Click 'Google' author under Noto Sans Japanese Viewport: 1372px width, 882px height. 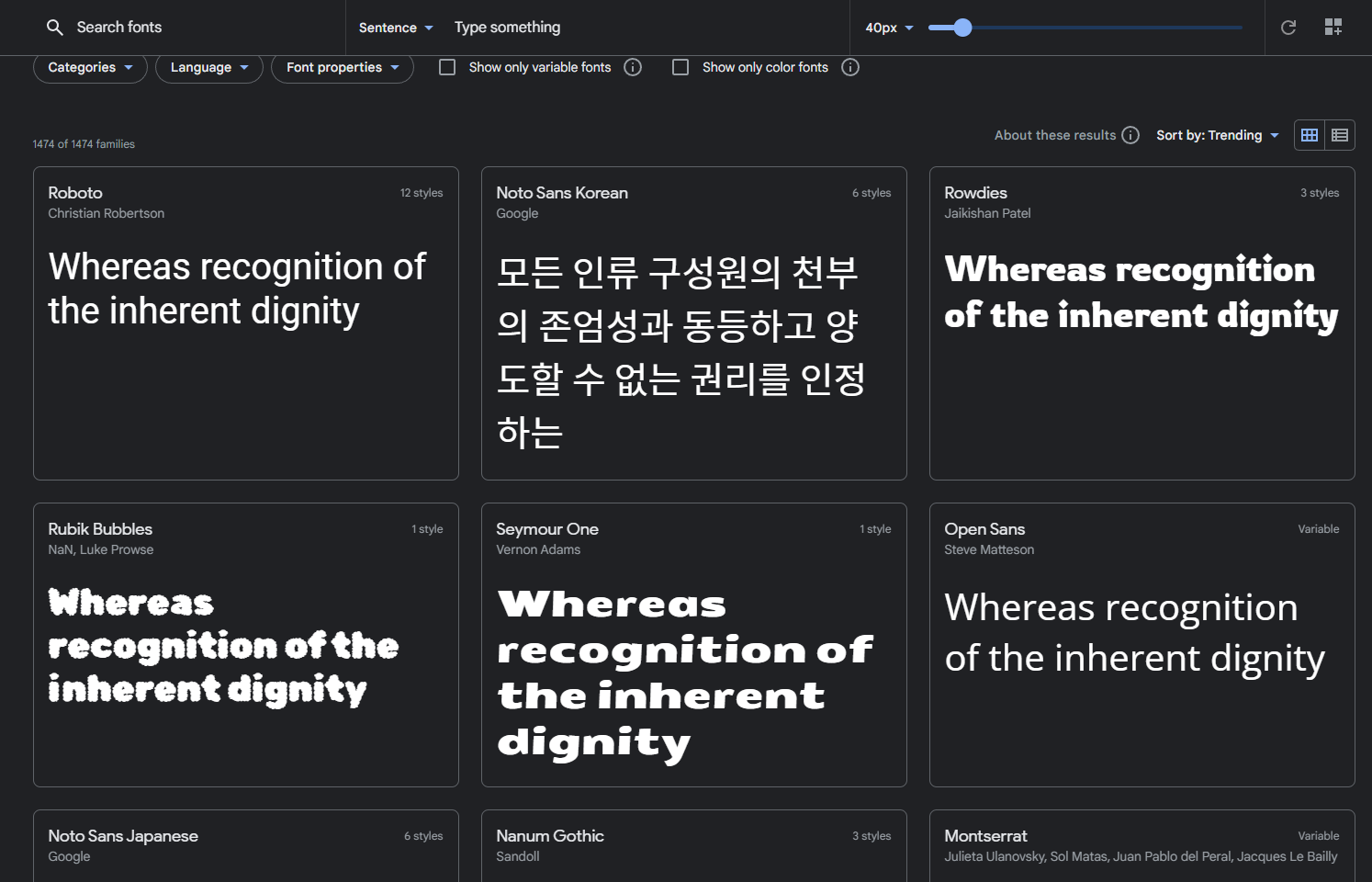click(69, 856)
